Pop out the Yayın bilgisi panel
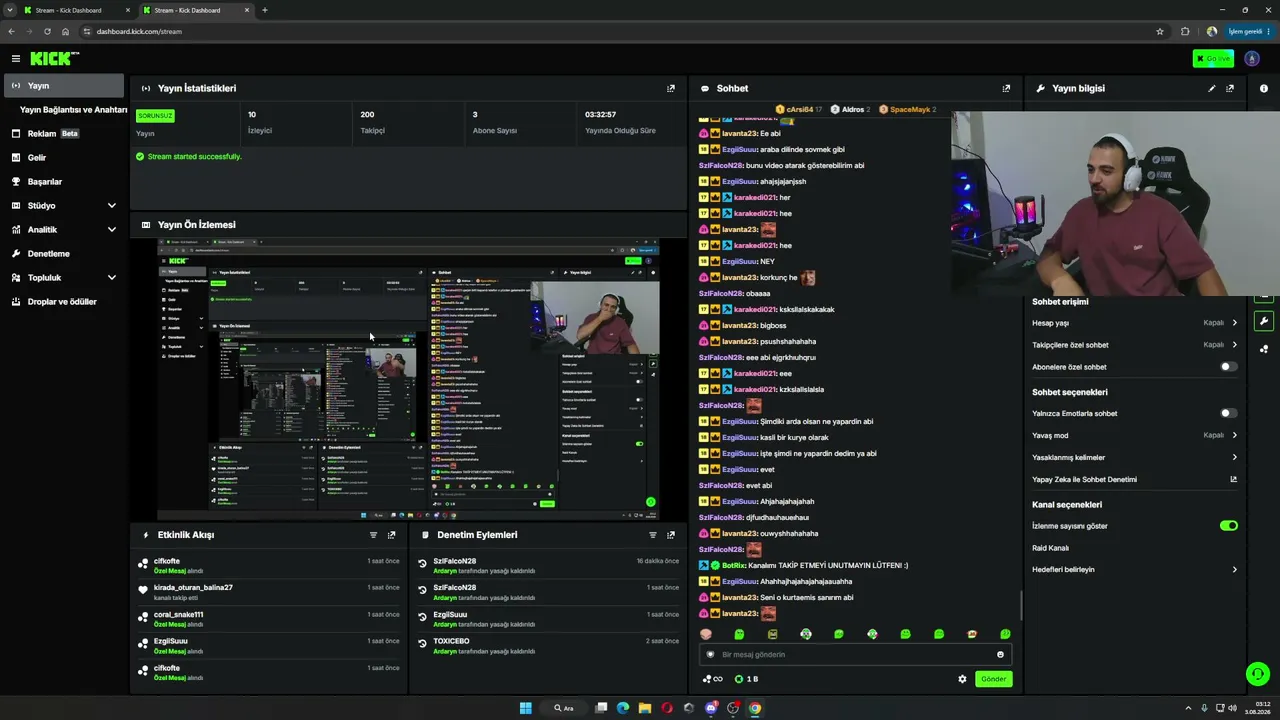Image resolution: width=1280 pixels, height=720 pixels. click(1230, 88)
